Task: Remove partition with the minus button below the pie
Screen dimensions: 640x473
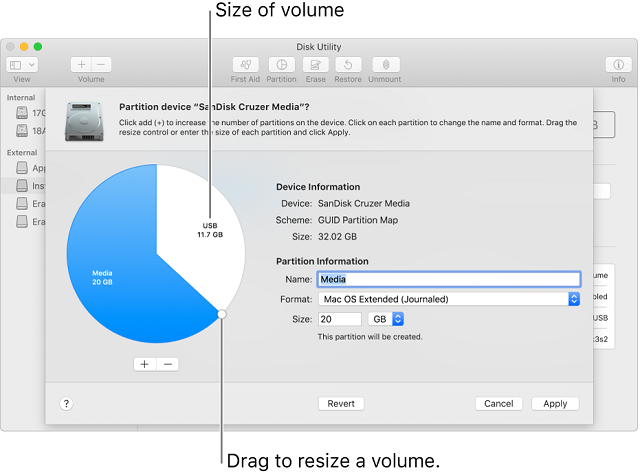Action: (x=168, y=364)
